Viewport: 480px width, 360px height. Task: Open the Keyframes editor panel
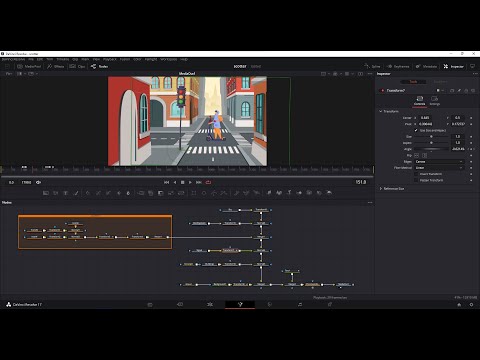point(398,66)
